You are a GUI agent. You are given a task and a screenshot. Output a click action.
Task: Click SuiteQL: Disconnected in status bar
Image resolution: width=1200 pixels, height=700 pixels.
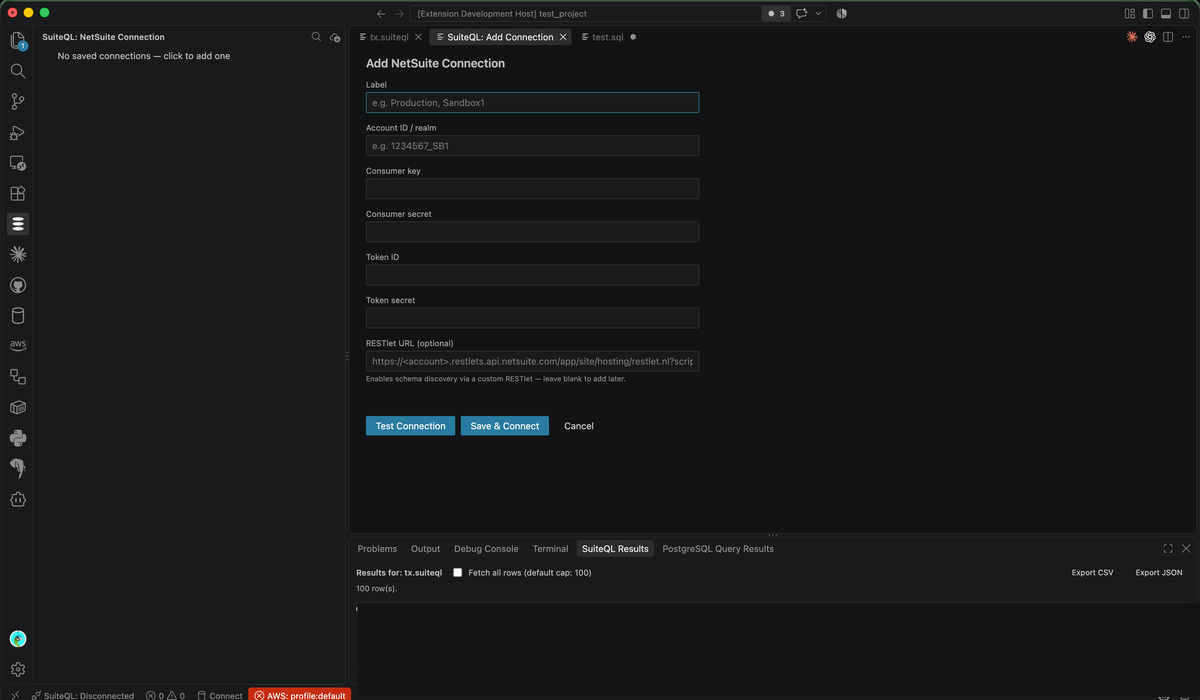pyautogui.click(x=82, y=695)
